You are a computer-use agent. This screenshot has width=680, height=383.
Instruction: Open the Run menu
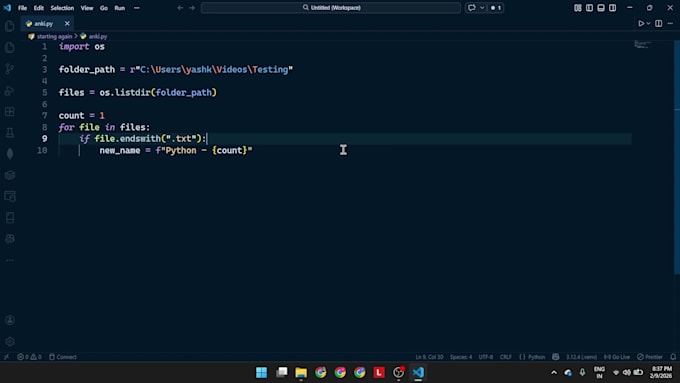click(120, 8)
